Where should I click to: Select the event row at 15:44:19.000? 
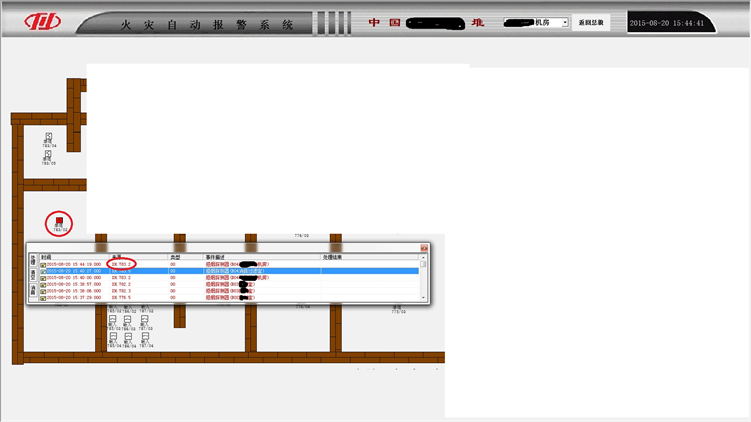click(x=229, y=264)
